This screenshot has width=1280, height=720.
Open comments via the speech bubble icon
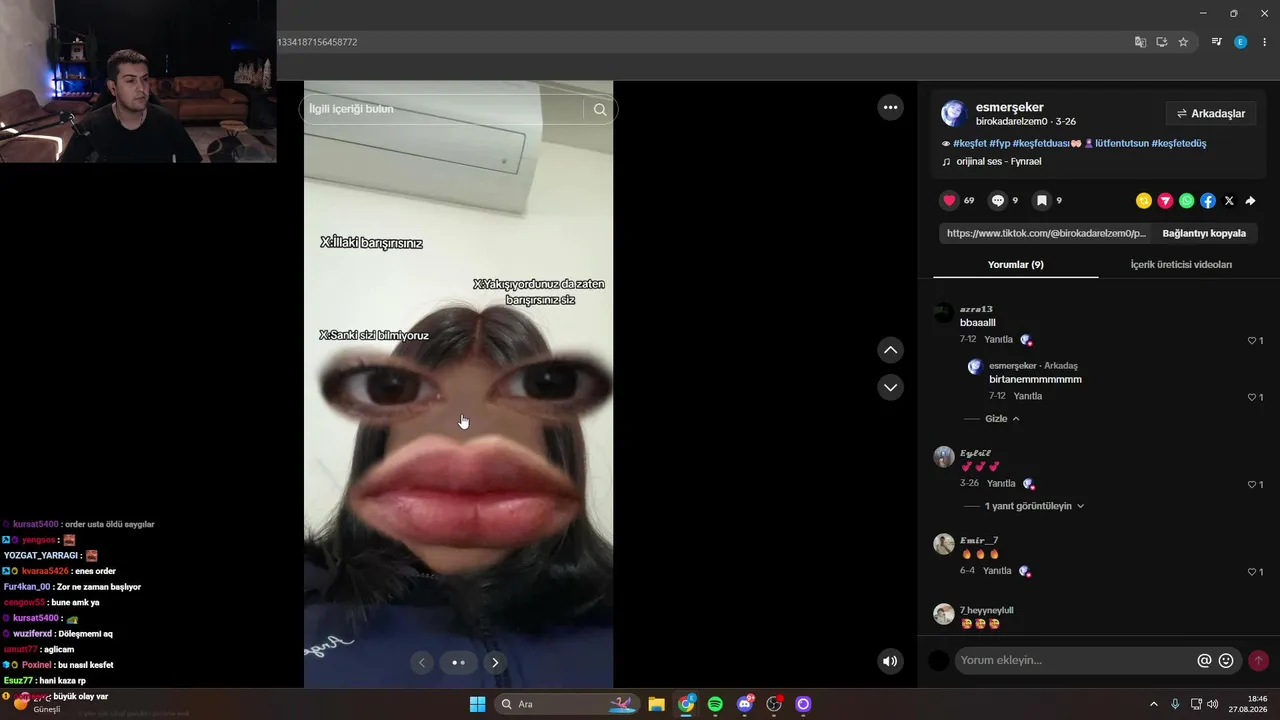coord(997,201)
